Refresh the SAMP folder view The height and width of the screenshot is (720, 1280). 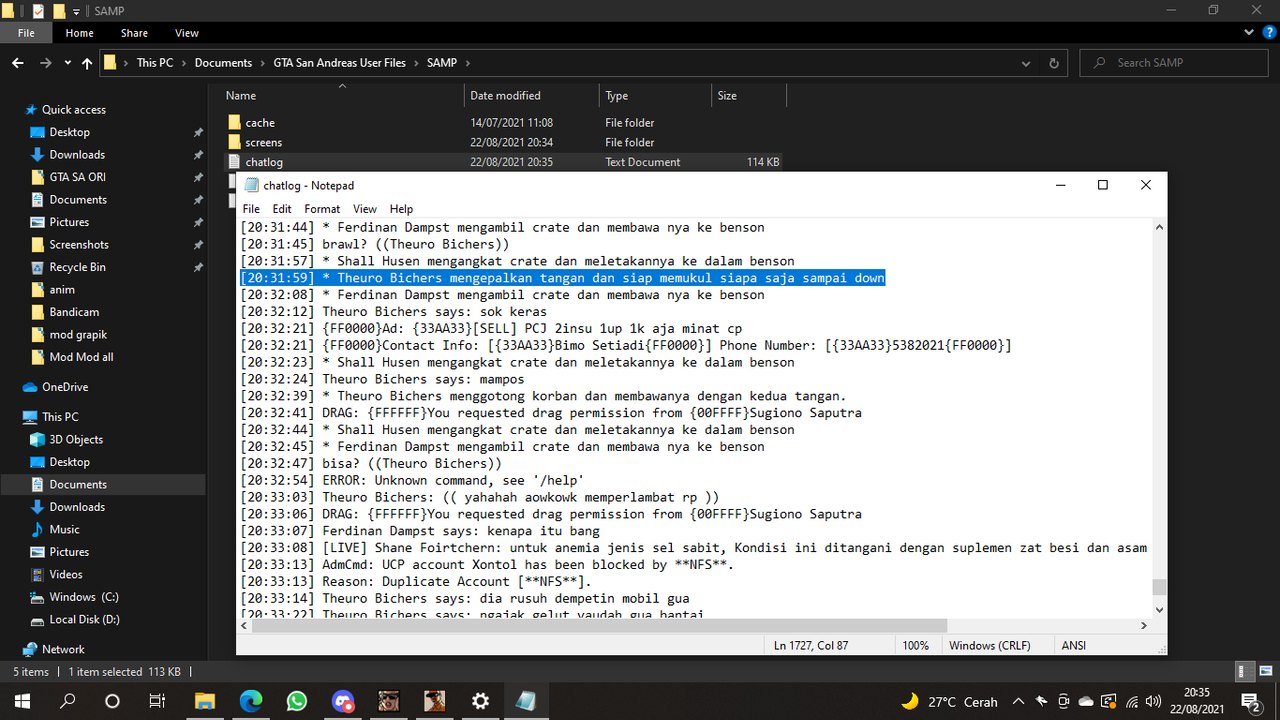1053,63
